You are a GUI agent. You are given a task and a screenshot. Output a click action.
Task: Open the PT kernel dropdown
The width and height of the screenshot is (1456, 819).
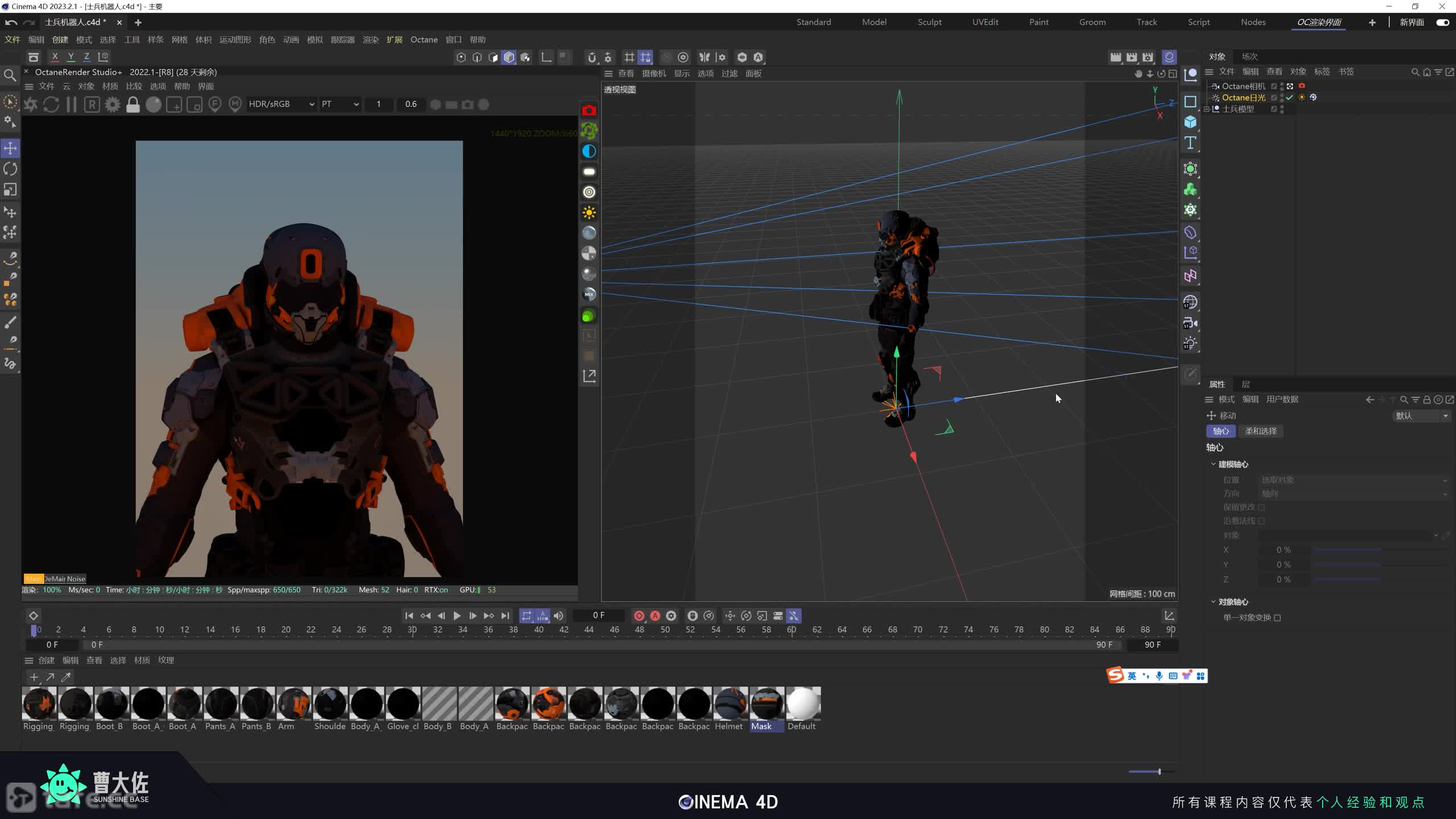pyautogui.click(x=340, y=104)
